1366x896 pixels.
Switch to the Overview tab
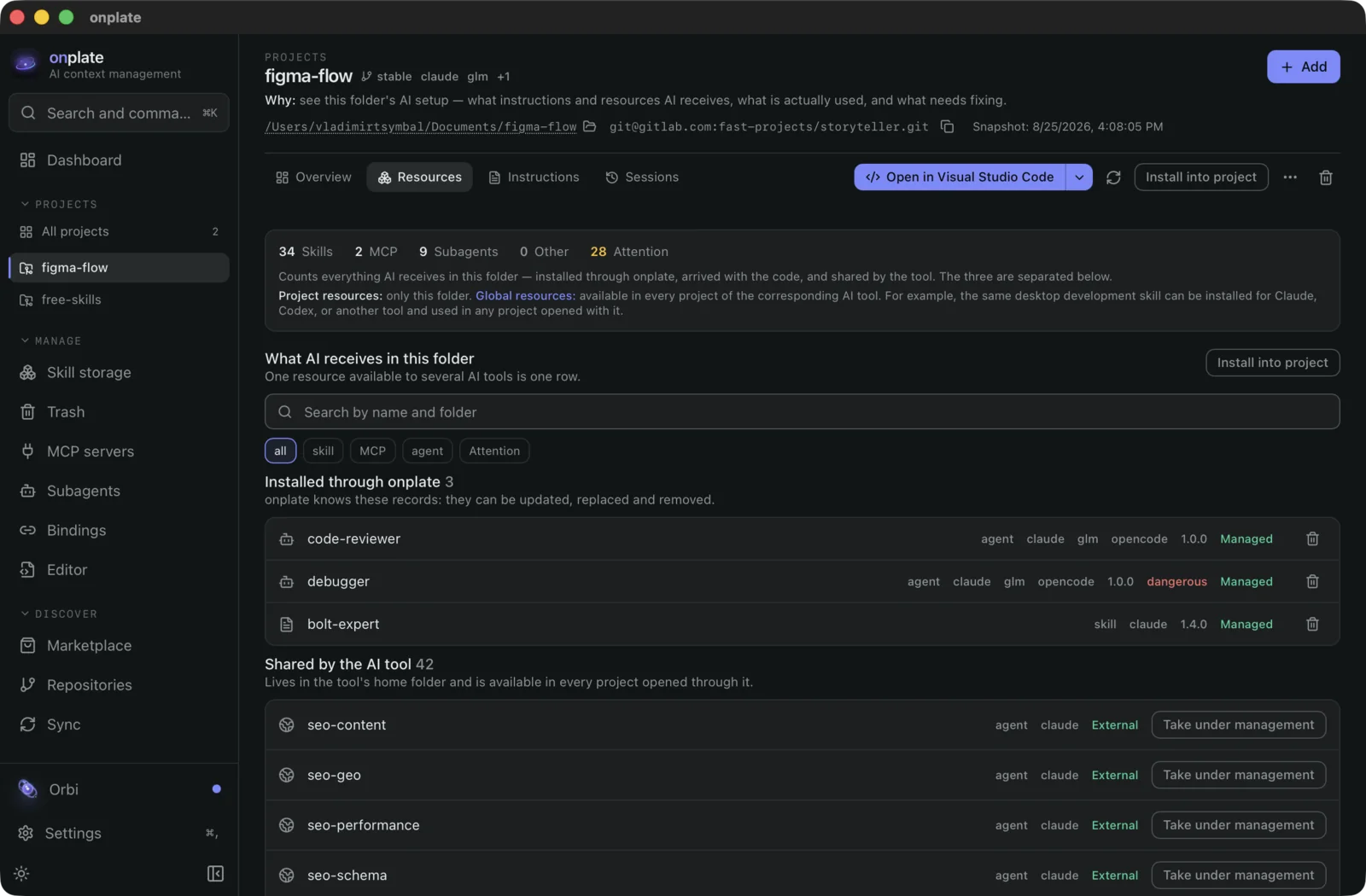click(313, 177)
